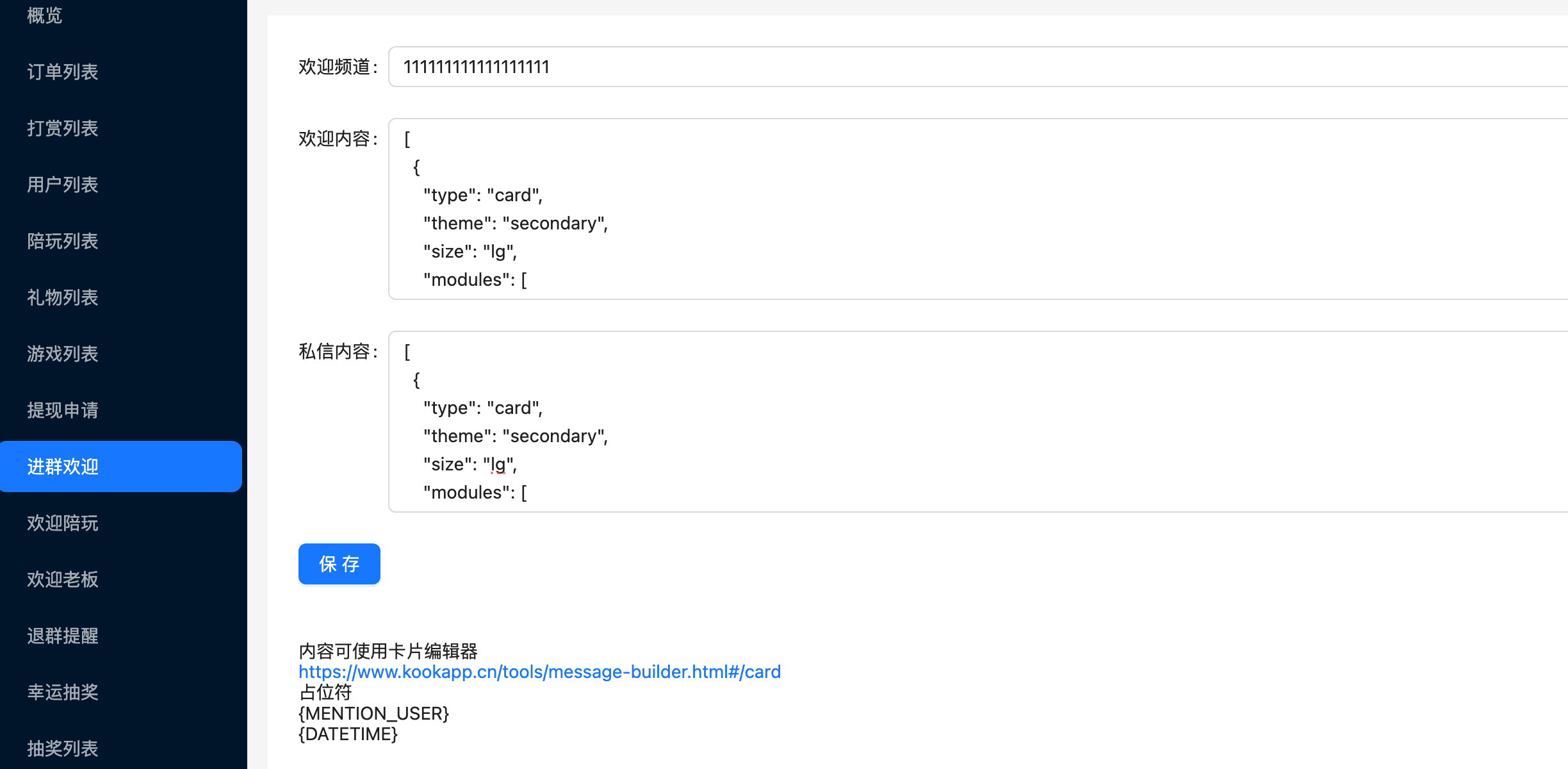The image size is (1568, 769).
Task: Click the 保存 save button
Action: click(339, 564)
